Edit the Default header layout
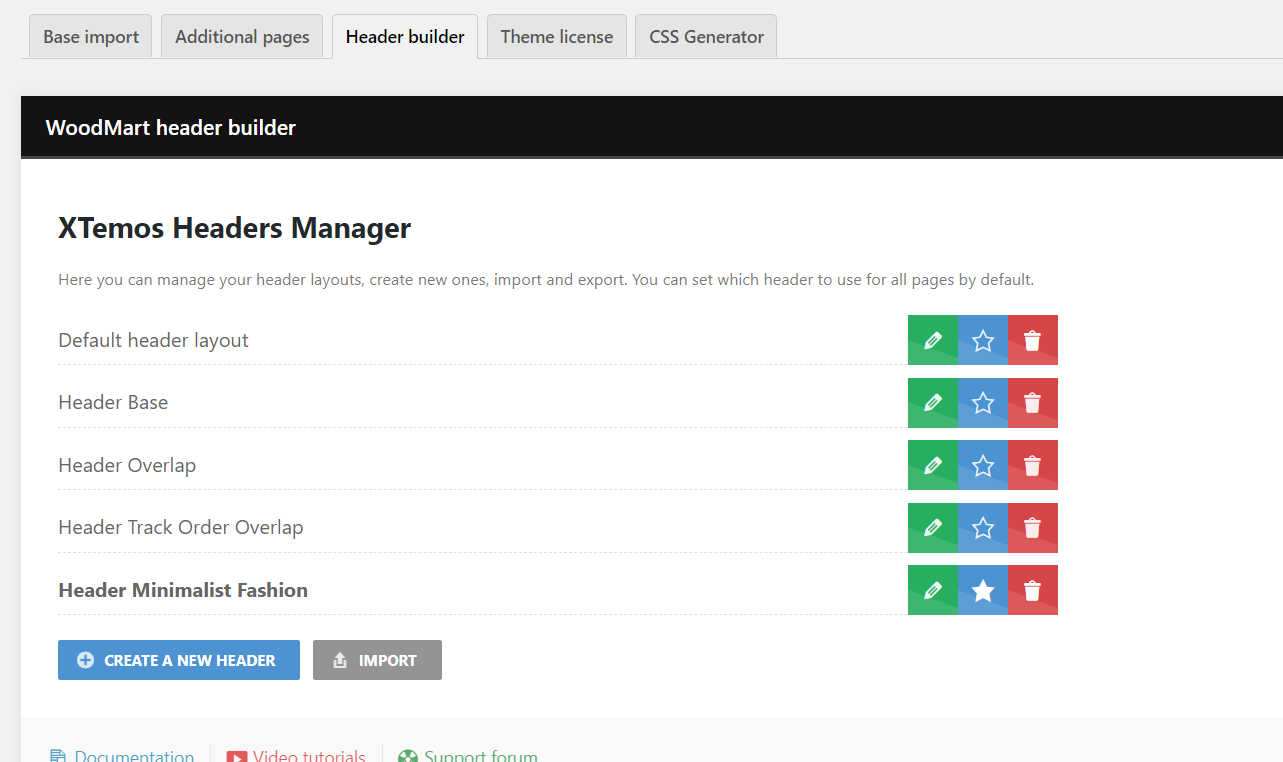 933,340
